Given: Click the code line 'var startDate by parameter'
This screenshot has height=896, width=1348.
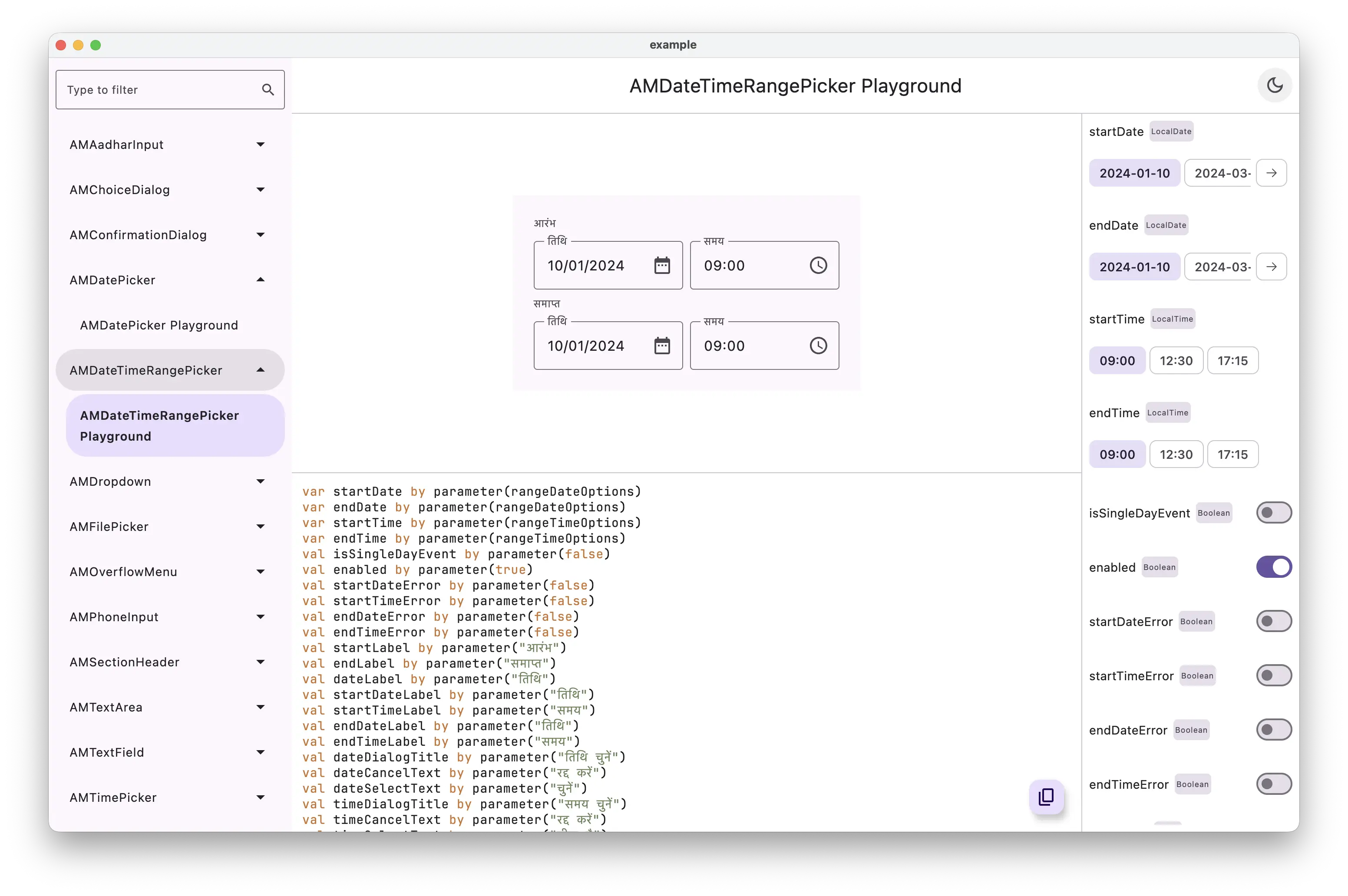Looking at the screenshot, I should (x=472, y=491).
